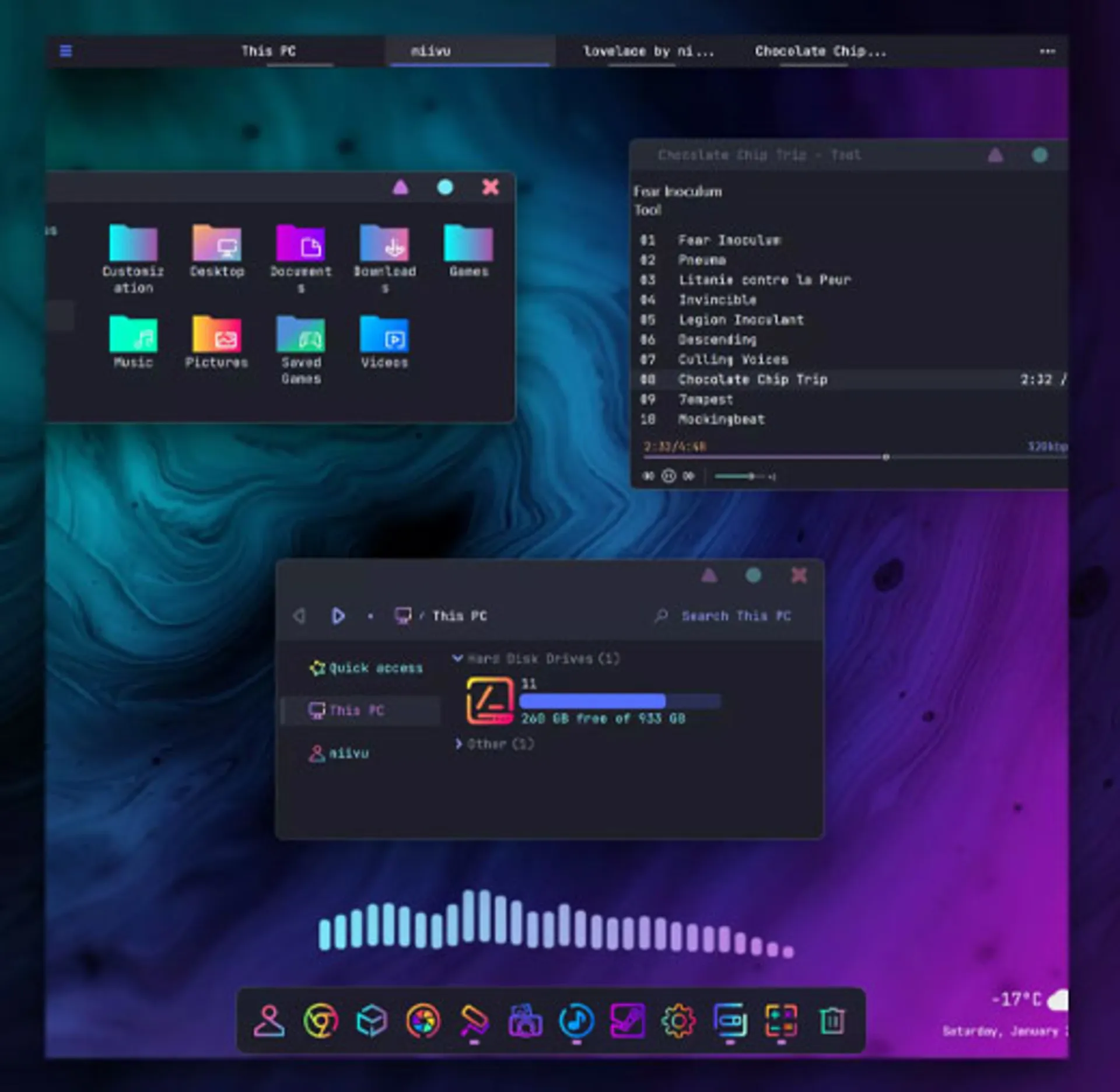
Task: Open the Games folder
Action: tap(468, 251)
